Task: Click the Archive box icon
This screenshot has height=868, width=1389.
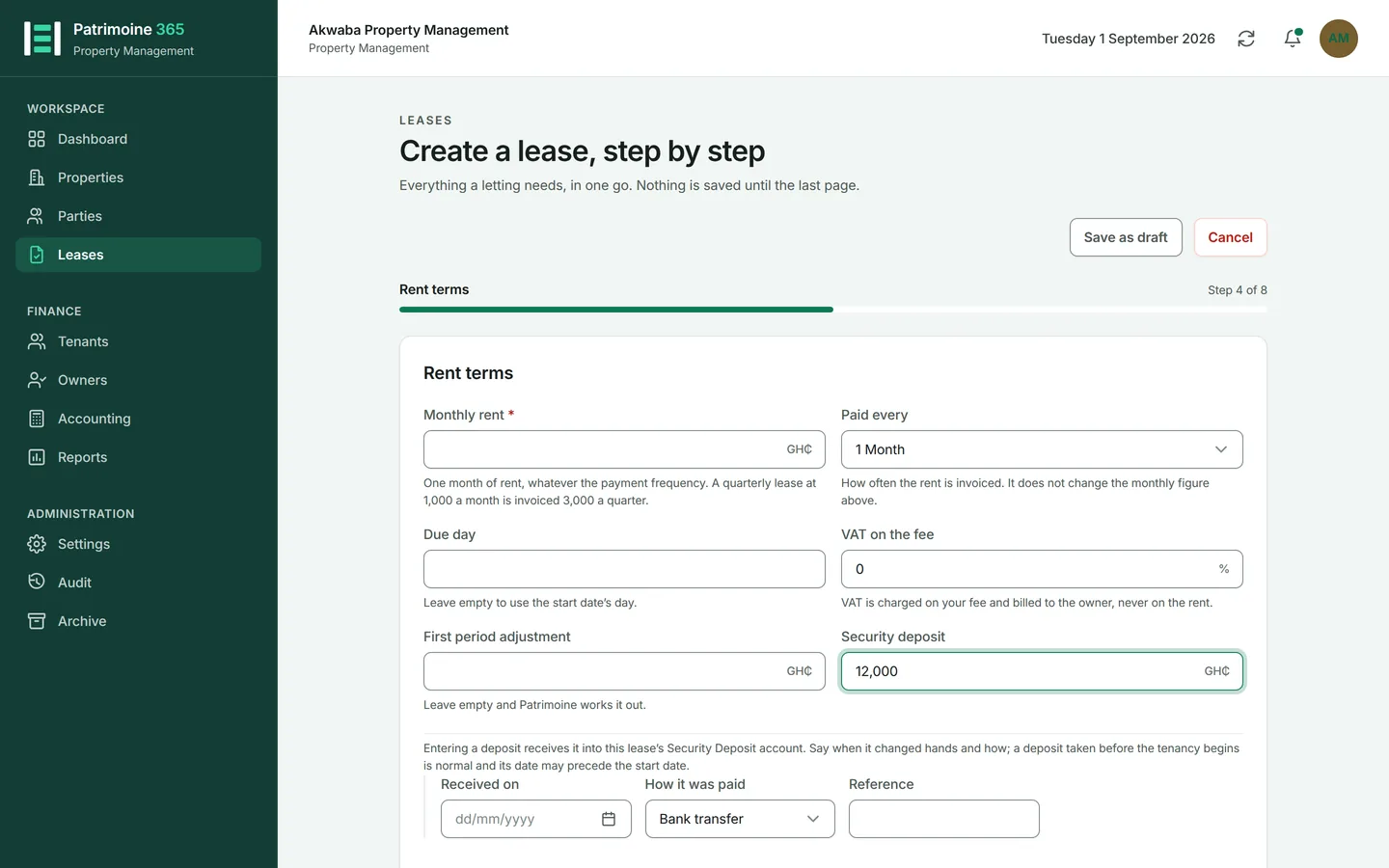Action: point(37,621)
